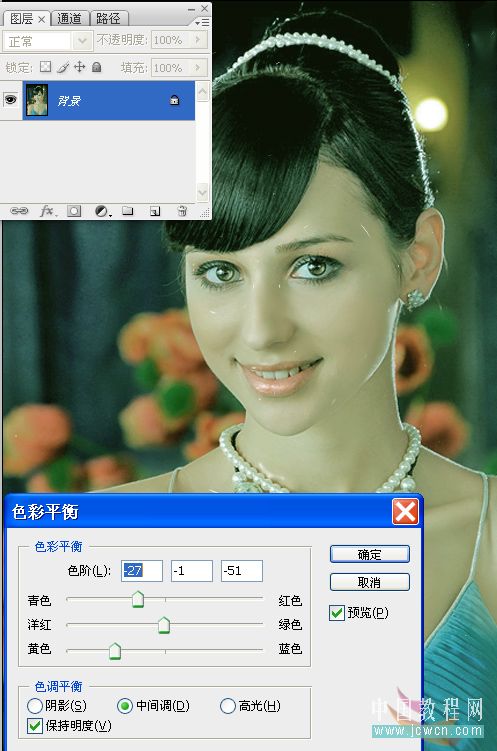
Task: Create a new layer icon
Action: tap(155, 211)
